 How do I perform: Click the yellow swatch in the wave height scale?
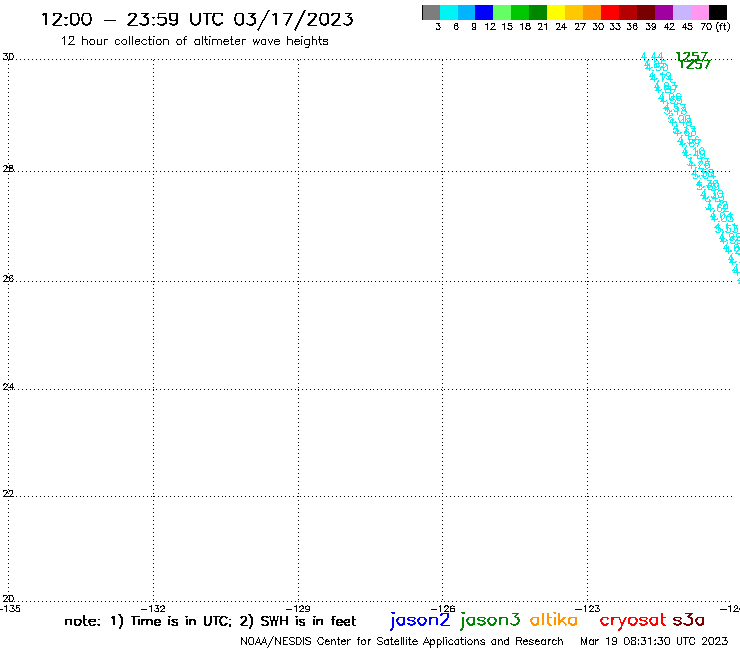coord(556,13)
